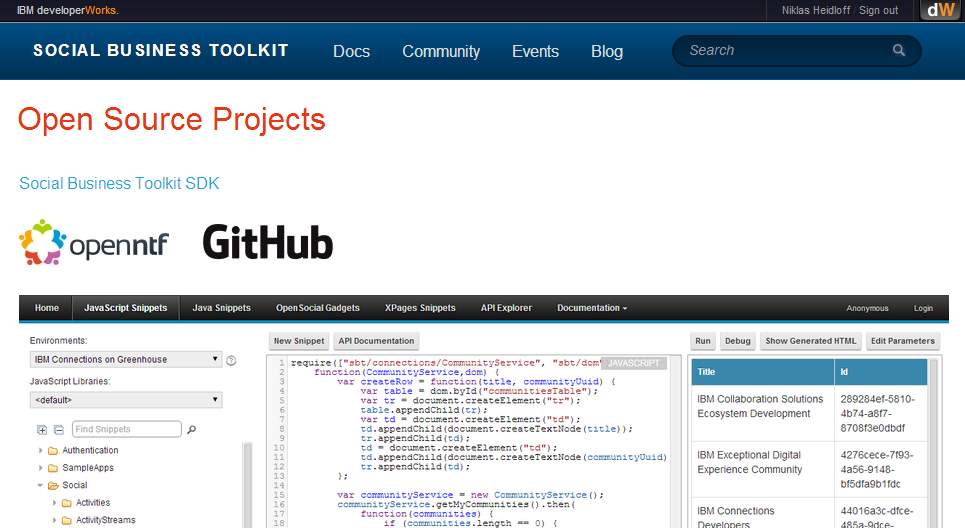Click the search magnifier icon in header
This screenshot has width=965, height=528.
click(899, 50)
